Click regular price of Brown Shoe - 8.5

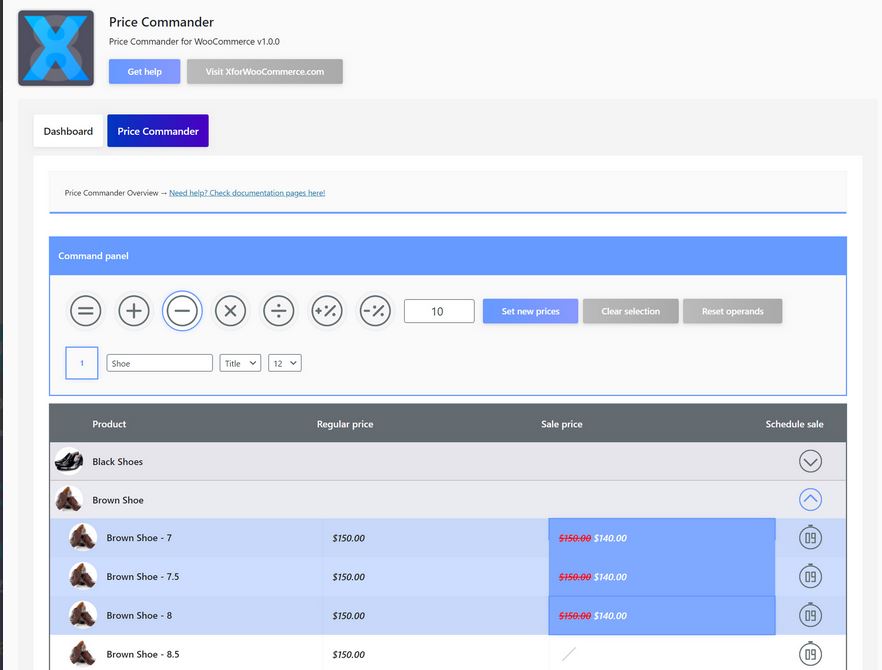[x=349, y=654]
